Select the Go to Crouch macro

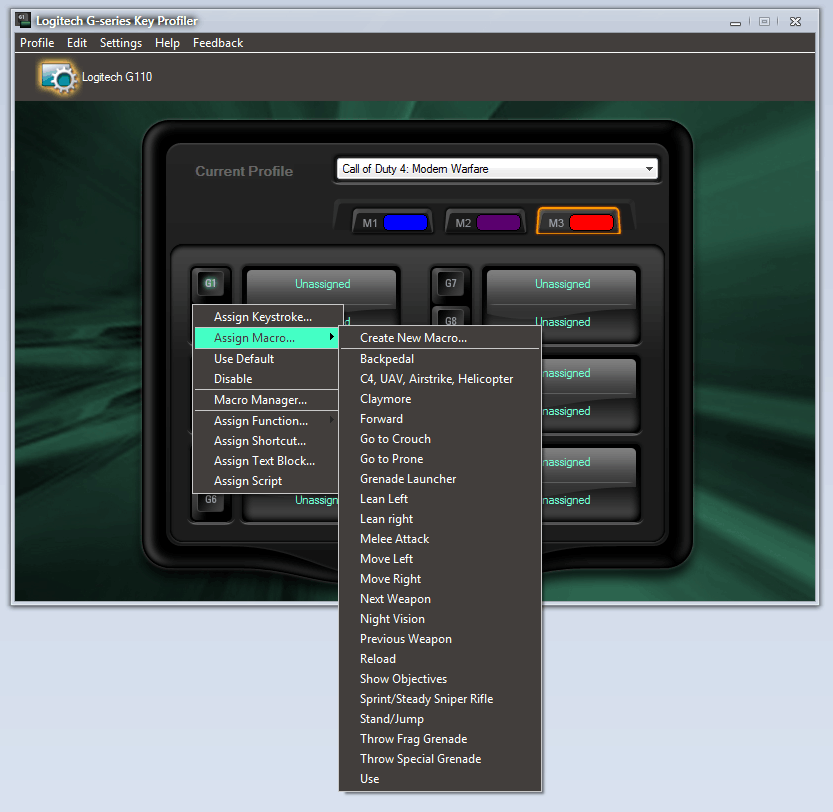click(440, 439)
